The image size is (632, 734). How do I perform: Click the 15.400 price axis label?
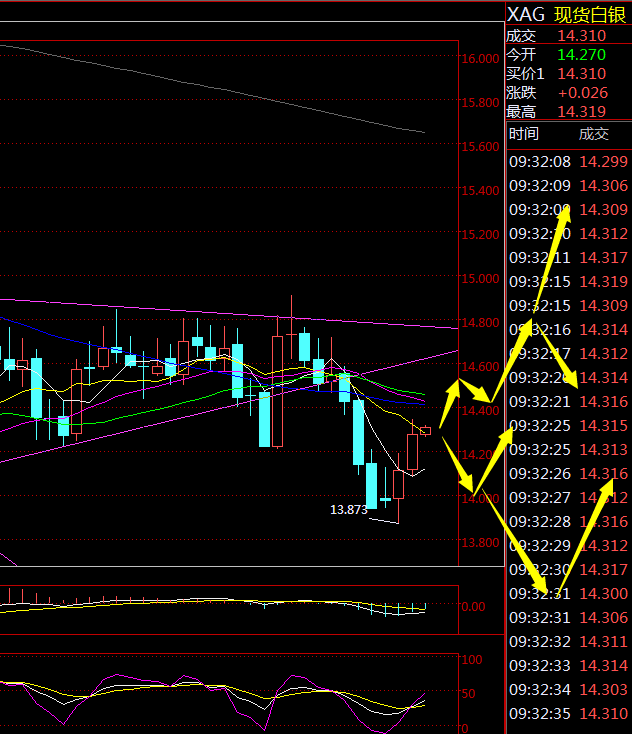click(x=480, y=191)
